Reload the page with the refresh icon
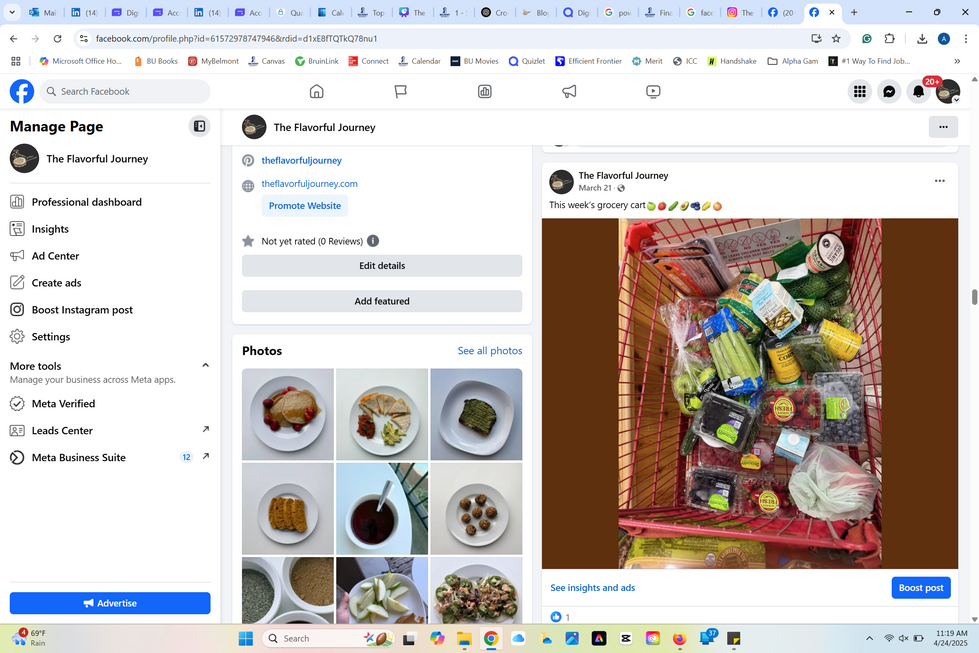 (57, 39)
